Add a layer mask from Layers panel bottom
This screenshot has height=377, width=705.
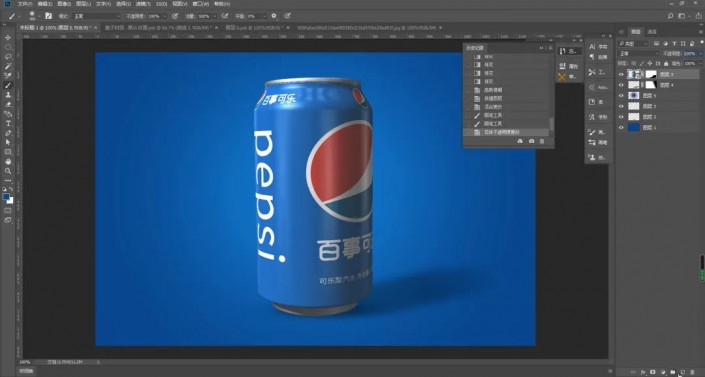pos(653,372)
